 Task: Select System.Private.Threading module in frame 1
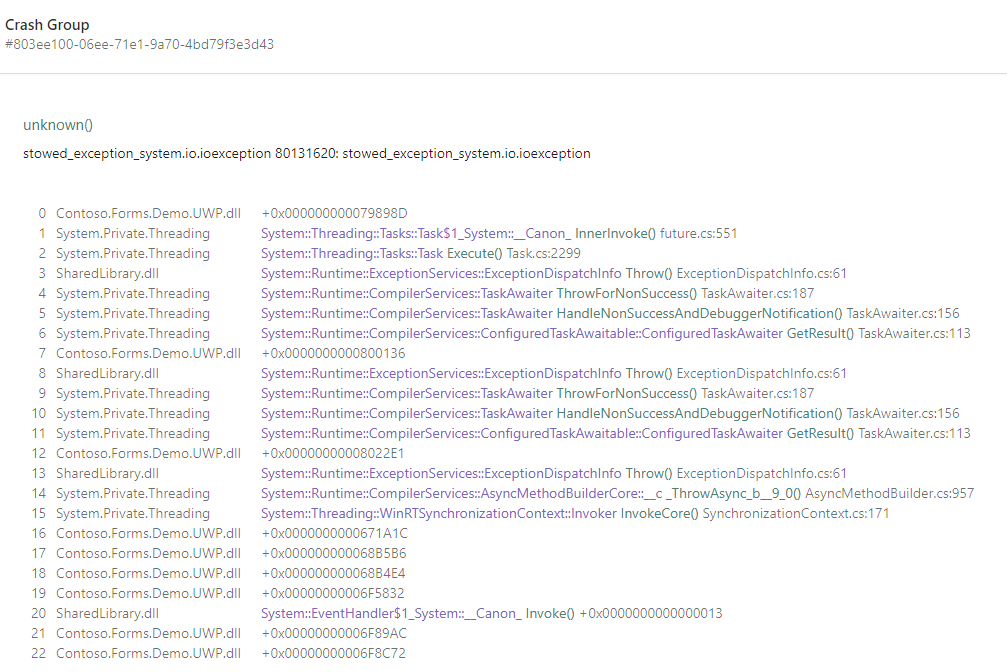tap(133, 233)
